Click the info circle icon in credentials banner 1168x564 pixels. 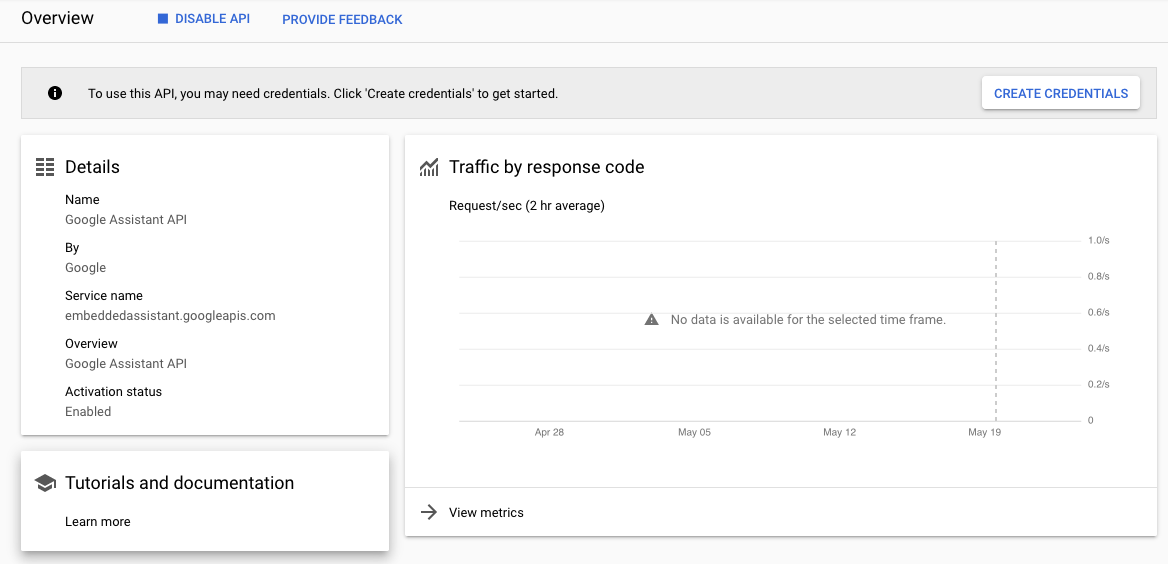[x=54, y=93]
